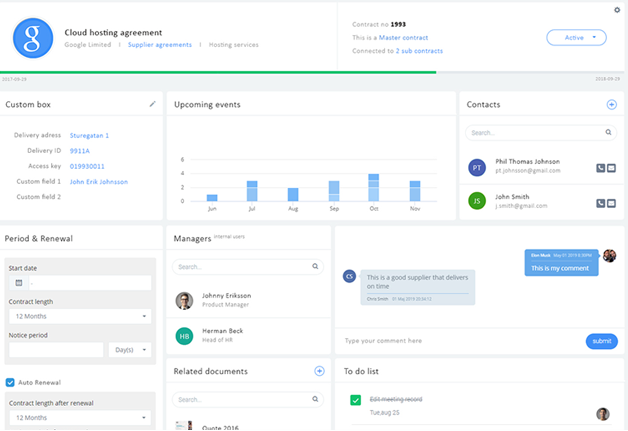Open Start date calendar icon
628x431 pixels.
pos(19,283)
